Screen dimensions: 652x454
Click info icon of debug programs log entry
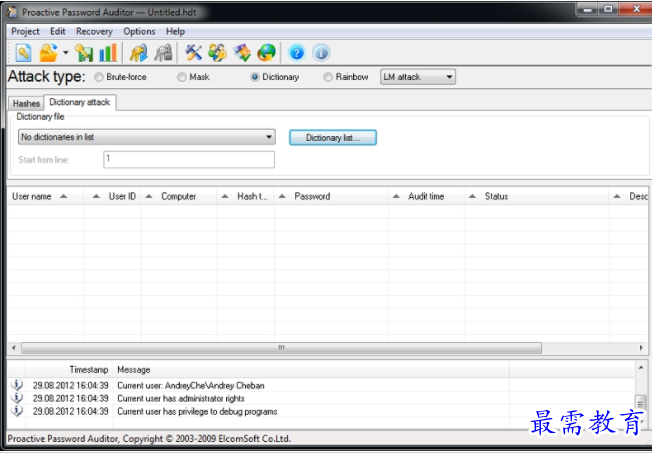(x=17, y=411)
